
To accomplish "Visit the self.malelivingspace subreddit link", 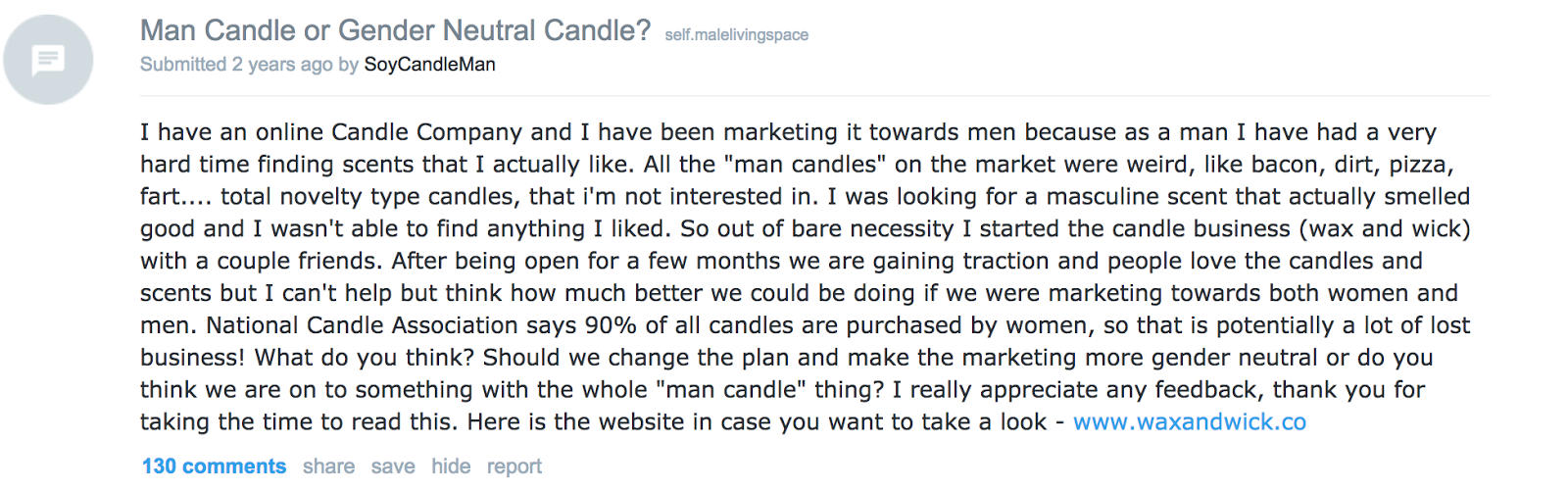I will 736,35.
